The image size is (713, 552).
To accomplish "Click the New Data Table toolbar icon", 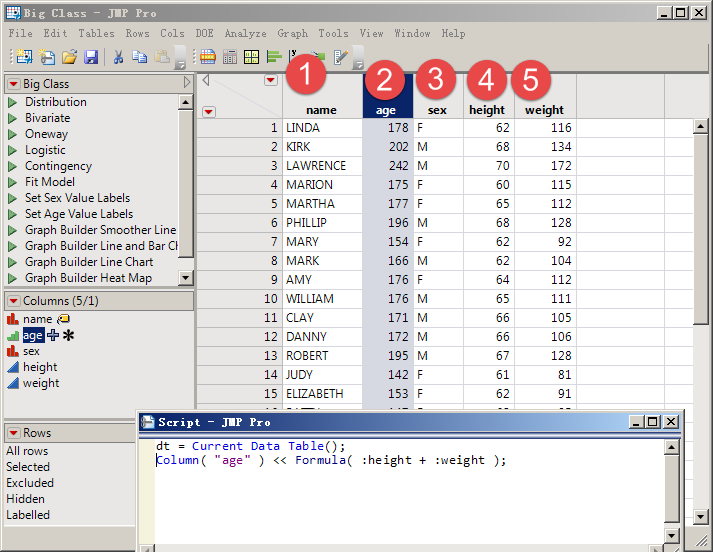I will point(23,57).
